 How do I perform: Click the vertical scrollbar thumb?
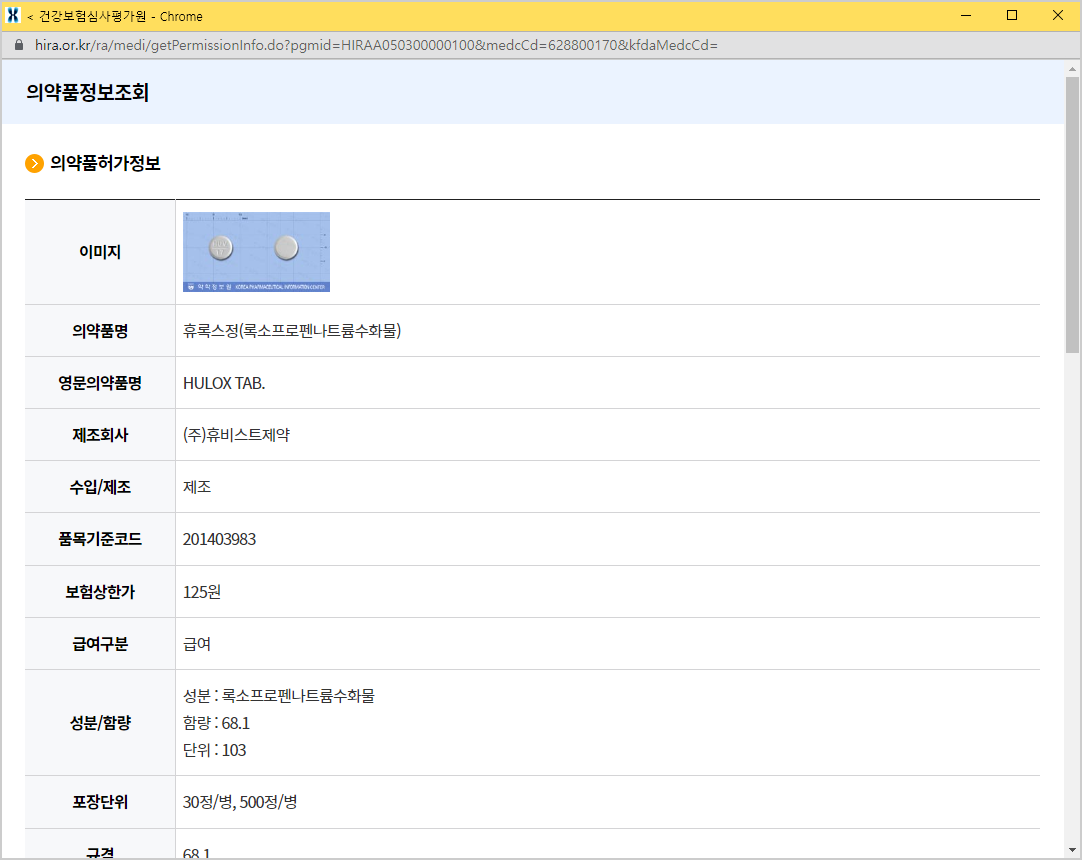pos(1072,215)
